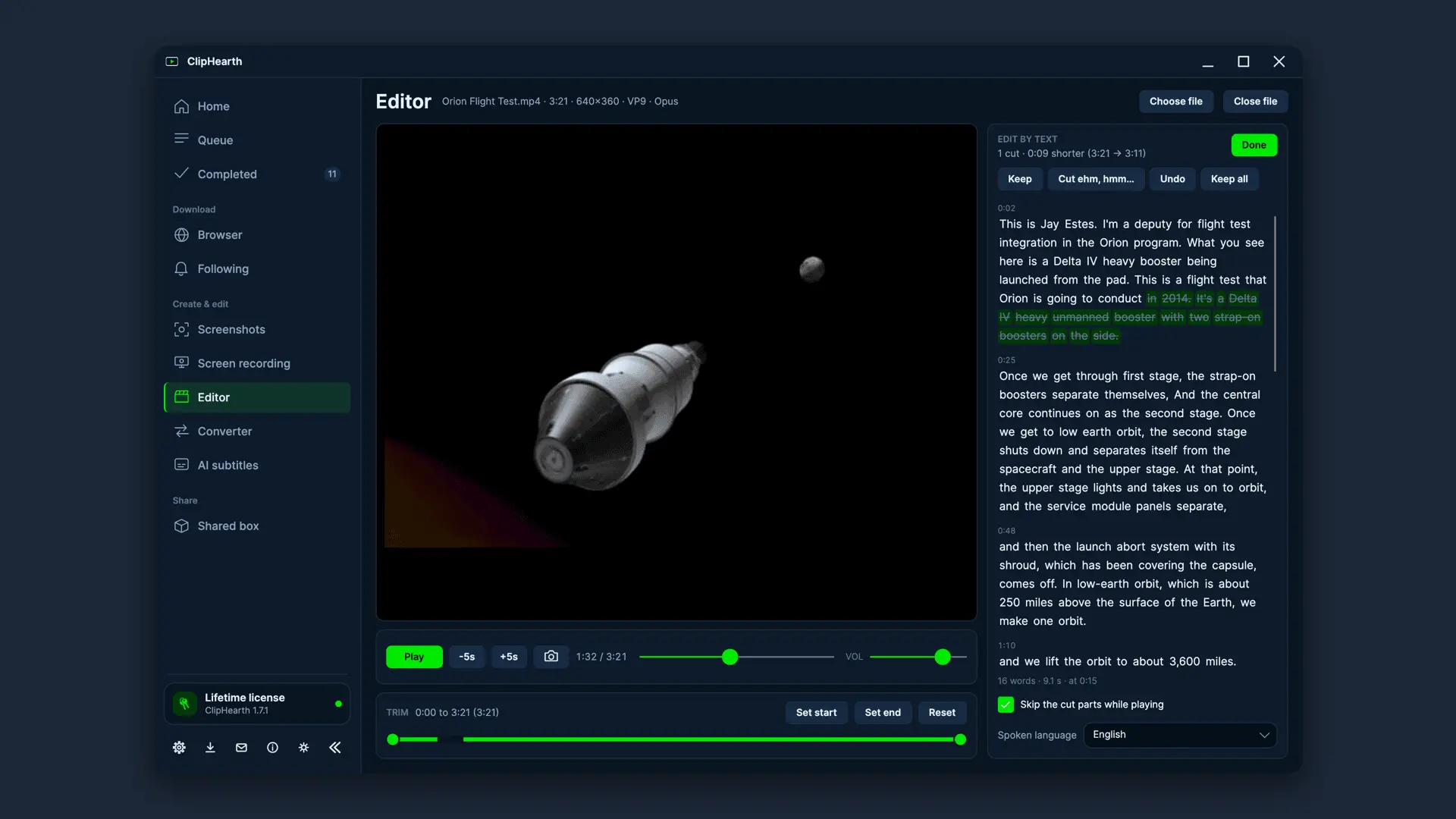Viewport: 1456px width, 819px height.
Task: Open the Shared box cube icon
Action: pyautogui.click(x=181, y=526)
